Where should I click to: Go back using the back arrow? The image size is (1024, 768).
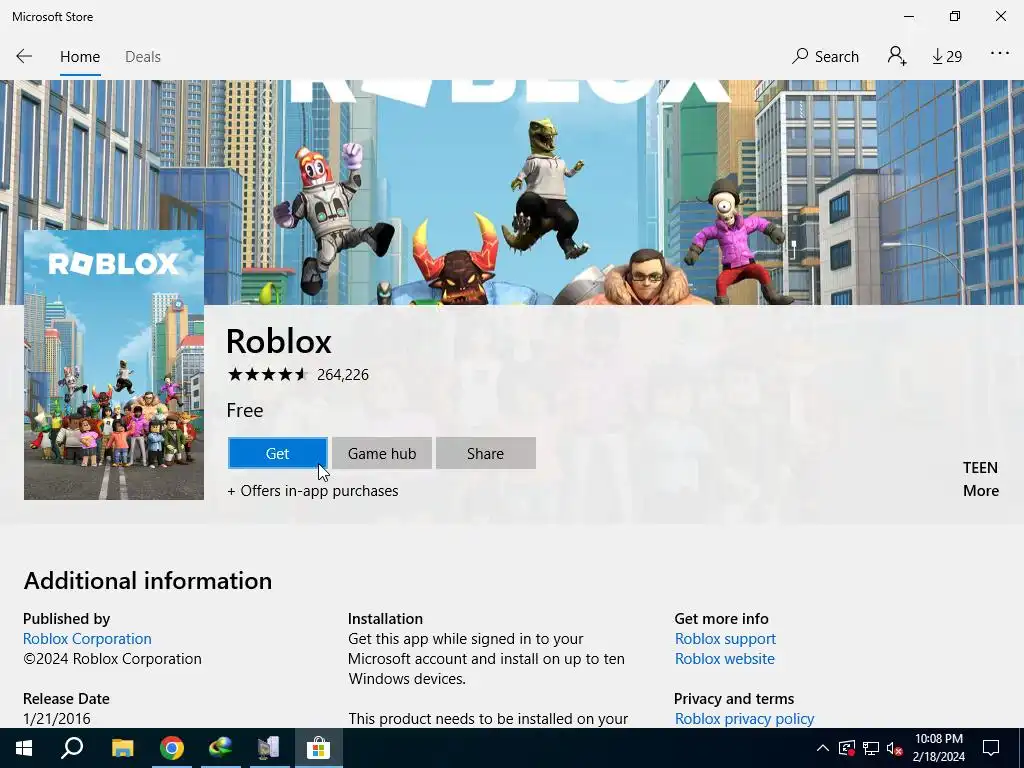tap(24, 56)
